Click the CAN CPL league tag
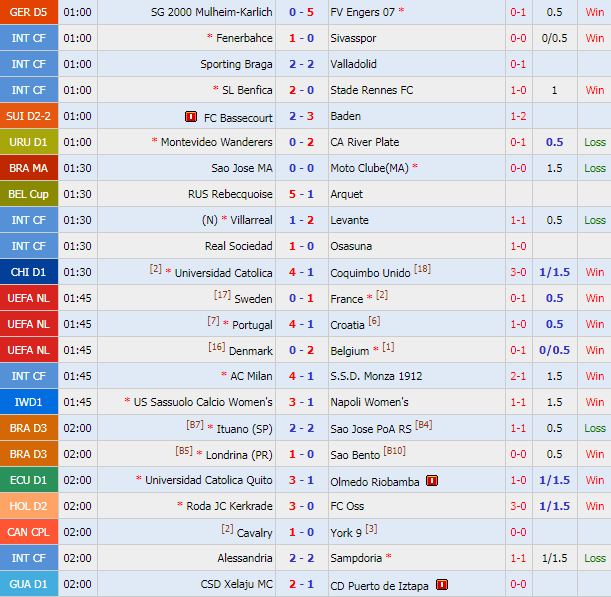Viewport: 611px width, 597px height. [x=28, y=532]
